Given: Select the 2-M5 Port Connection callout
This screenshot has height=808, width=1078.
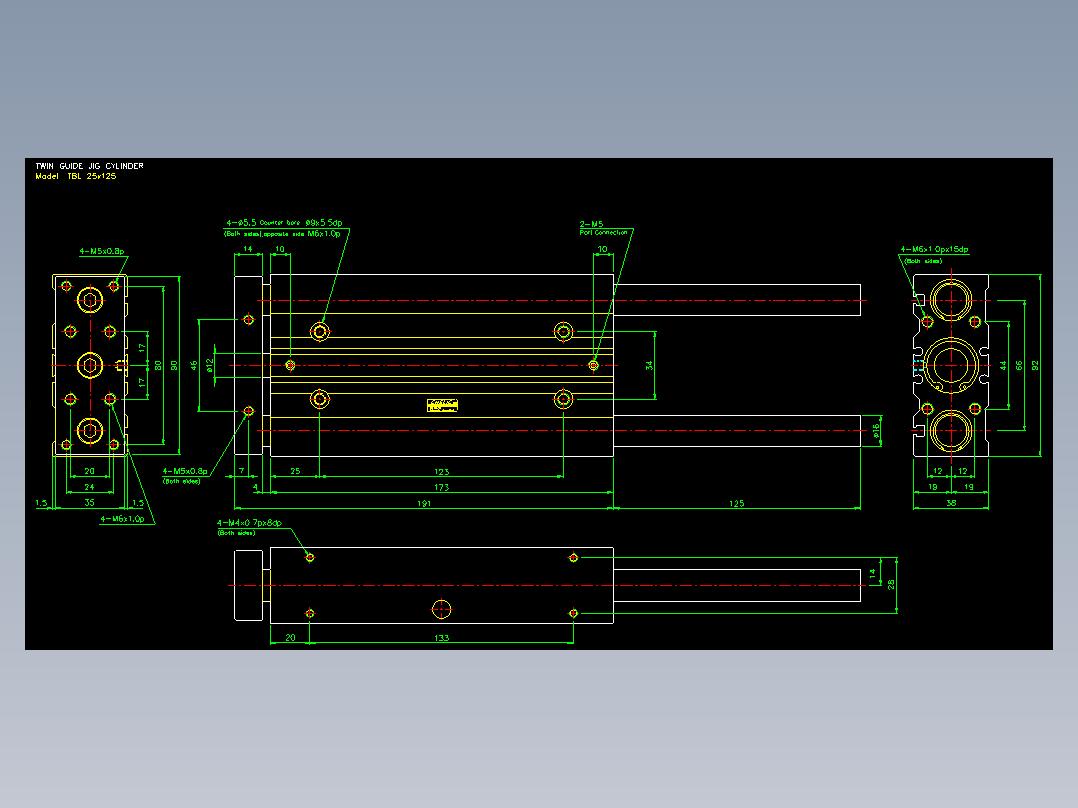Looking at the screenshot, I should click(603, 228).
